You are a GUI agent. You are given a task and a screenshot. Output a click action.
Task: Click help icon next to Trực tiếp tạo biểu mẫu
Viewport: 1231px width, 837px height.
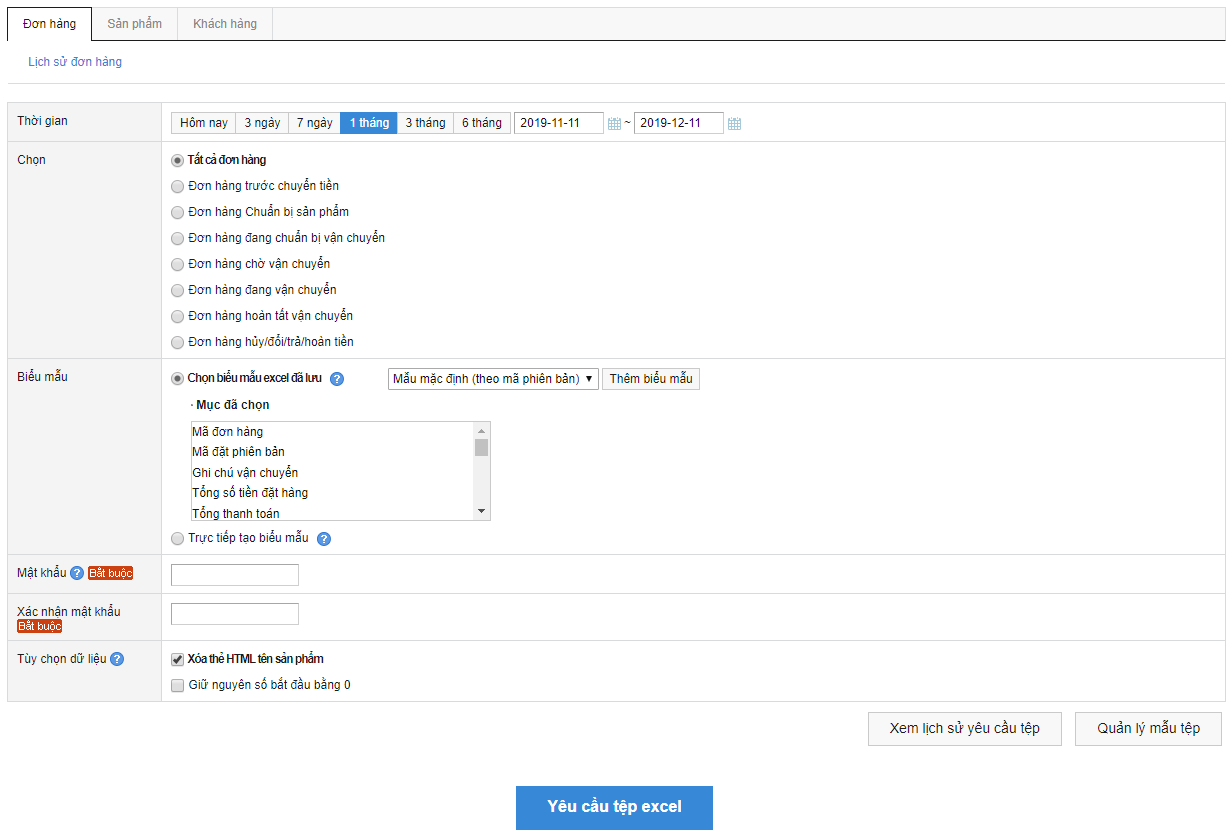click(x=324, y=539)
